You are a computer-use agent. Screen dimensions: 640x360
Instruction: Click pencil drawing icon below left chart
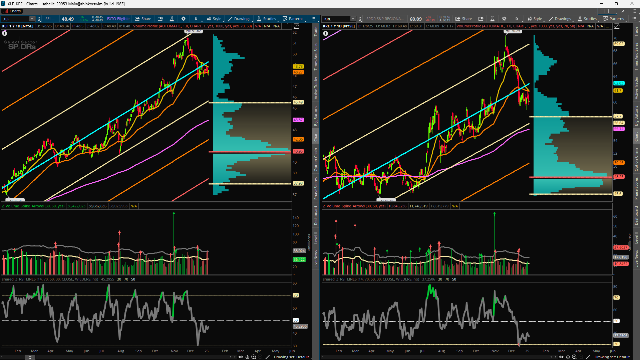pyautogui.click(x=268, y=357)
